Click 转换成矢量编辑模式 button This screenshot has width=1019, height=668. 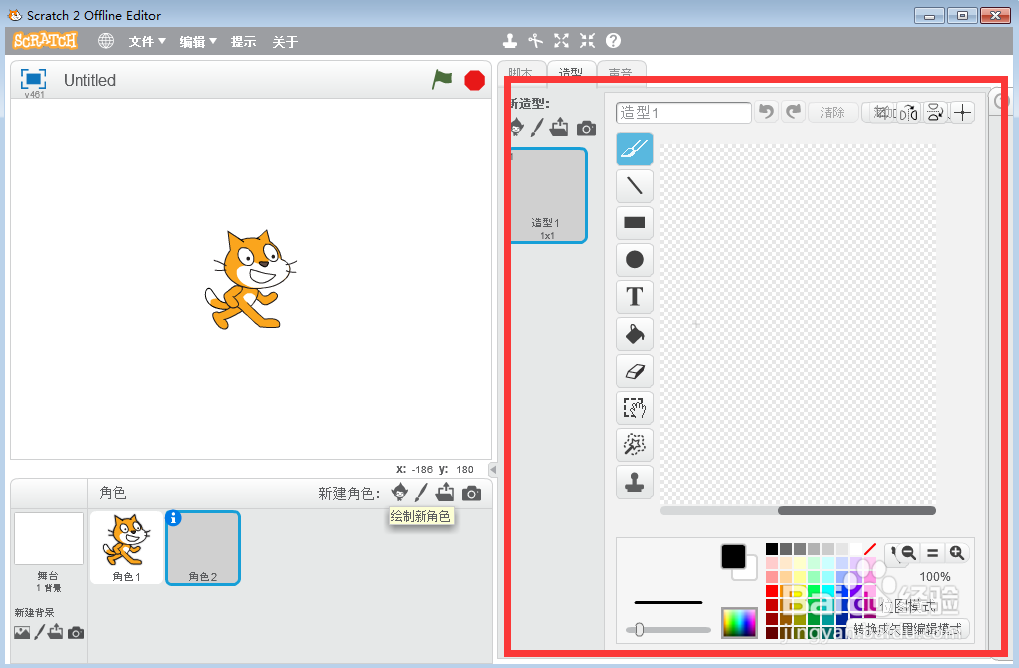907,628
